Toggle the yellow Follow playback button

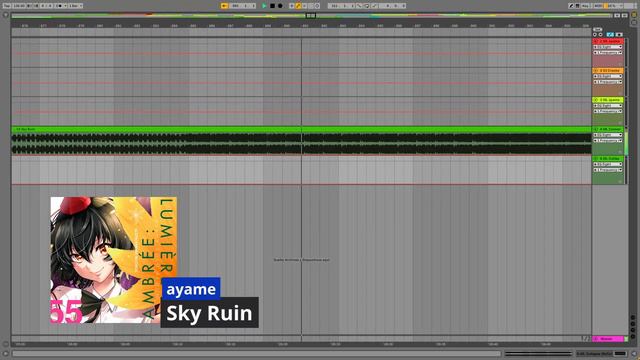click(x=224, y=6)
